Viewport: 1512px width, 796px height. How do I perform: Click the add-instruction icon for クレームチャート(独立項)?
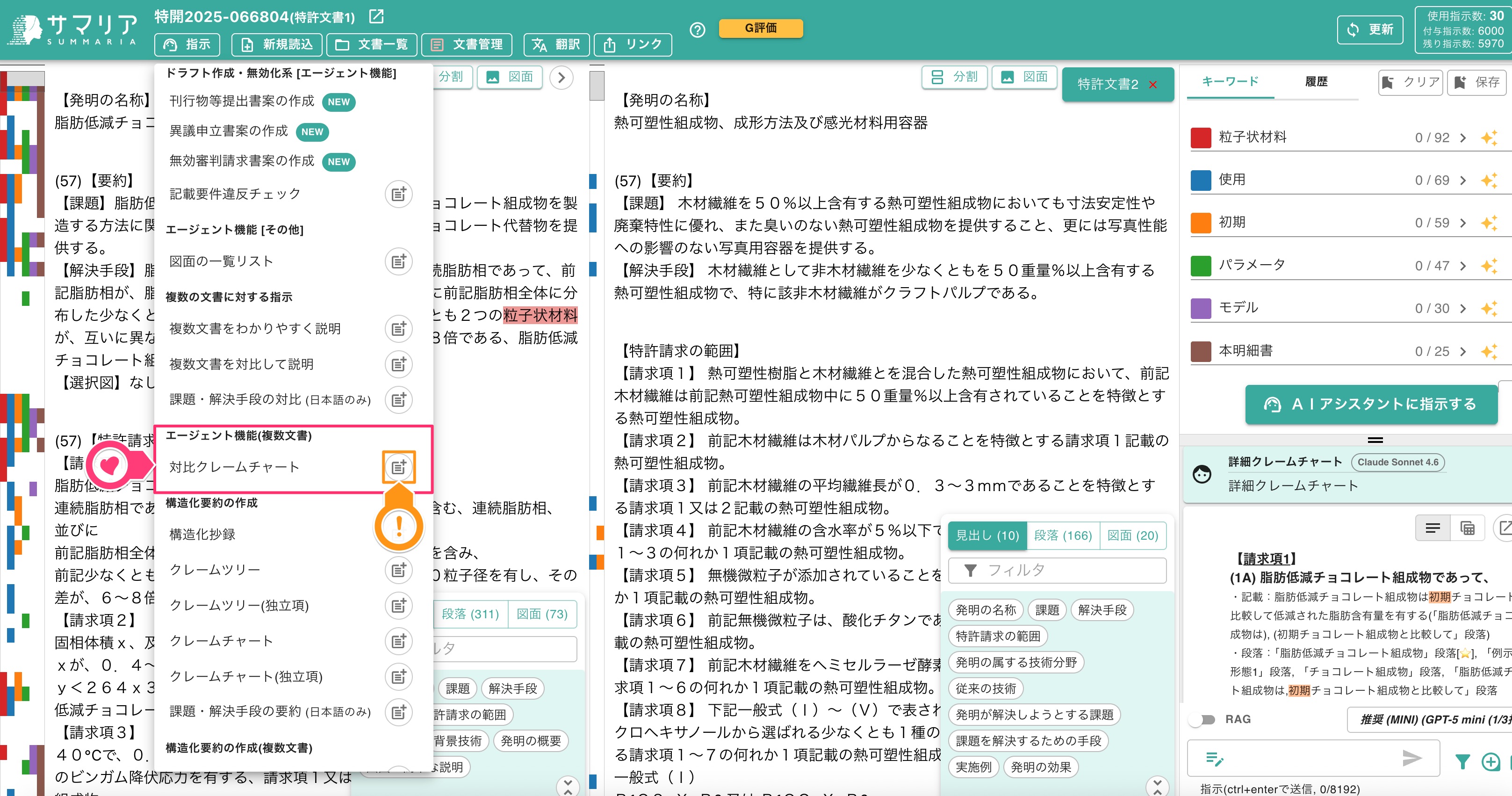click(398, 677)
